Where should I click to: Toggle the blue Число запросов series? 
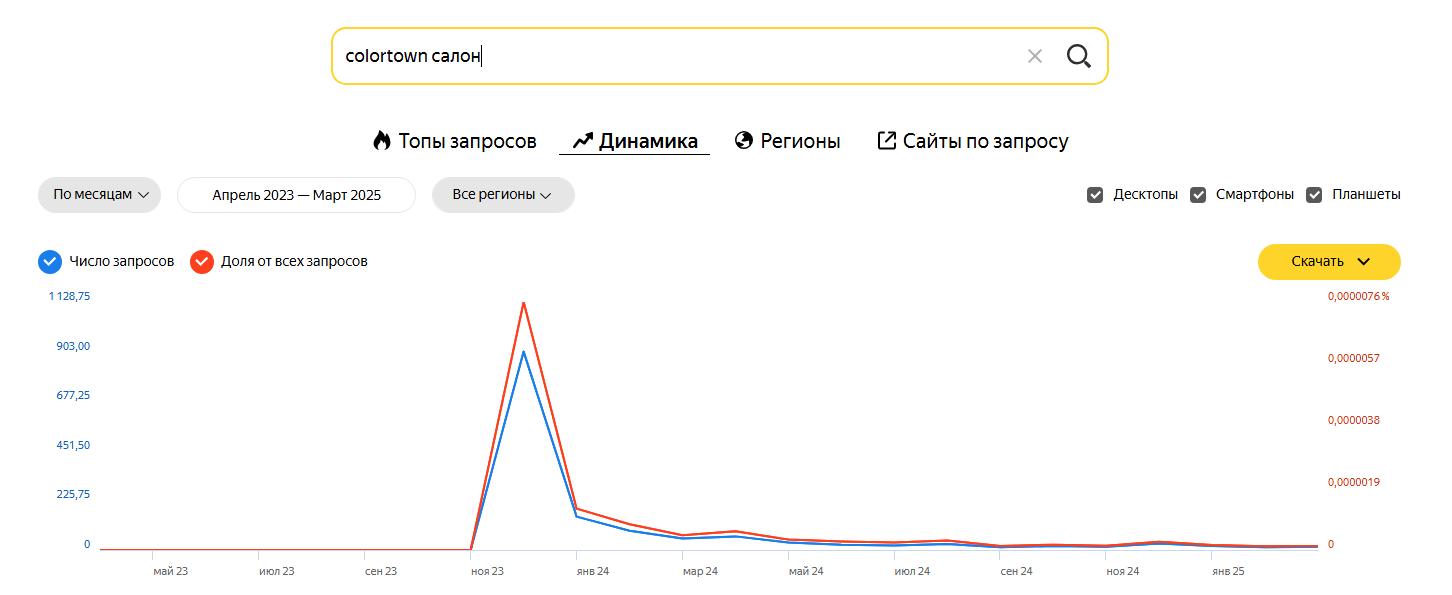50,262
